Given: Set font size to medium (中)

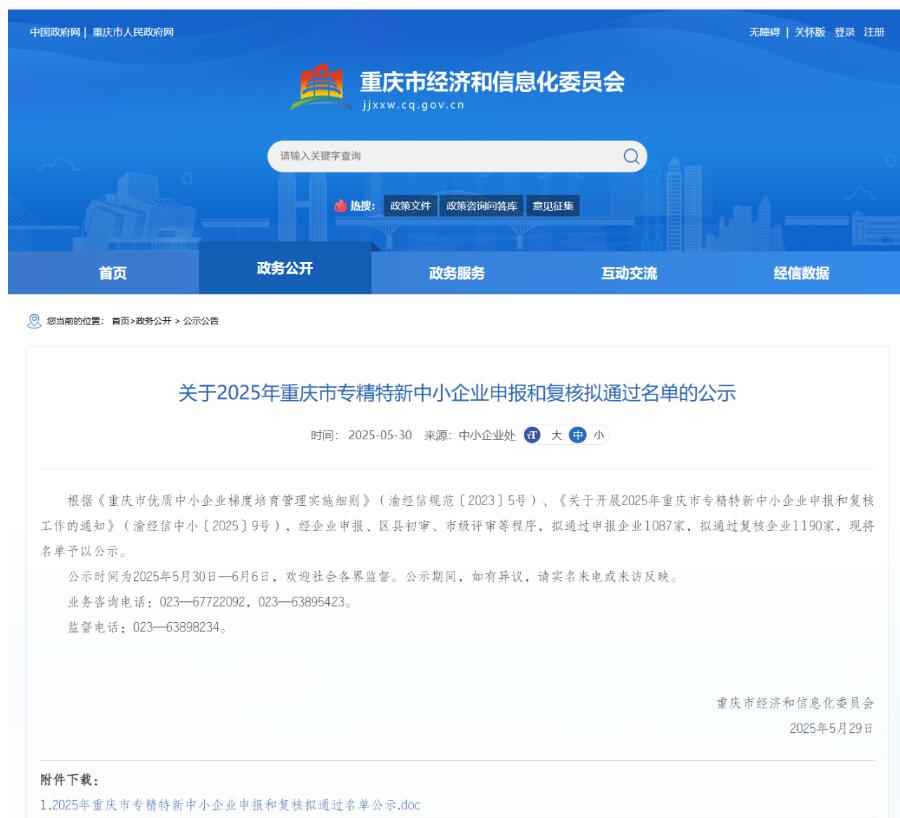Looking at the screenshot, I should pyautogui.click(x=578, y=435).
